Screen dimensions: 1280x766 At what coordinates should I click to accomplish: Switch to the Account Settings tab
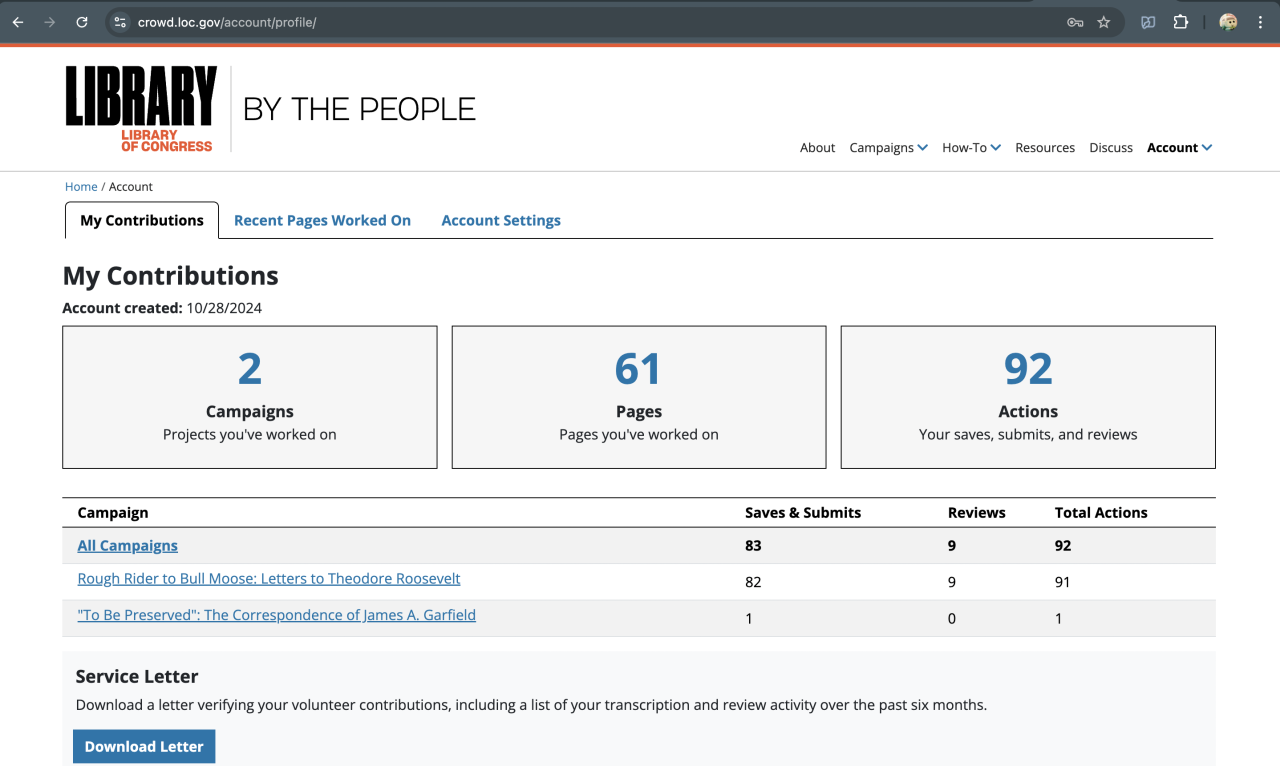[x=501, y=220]
